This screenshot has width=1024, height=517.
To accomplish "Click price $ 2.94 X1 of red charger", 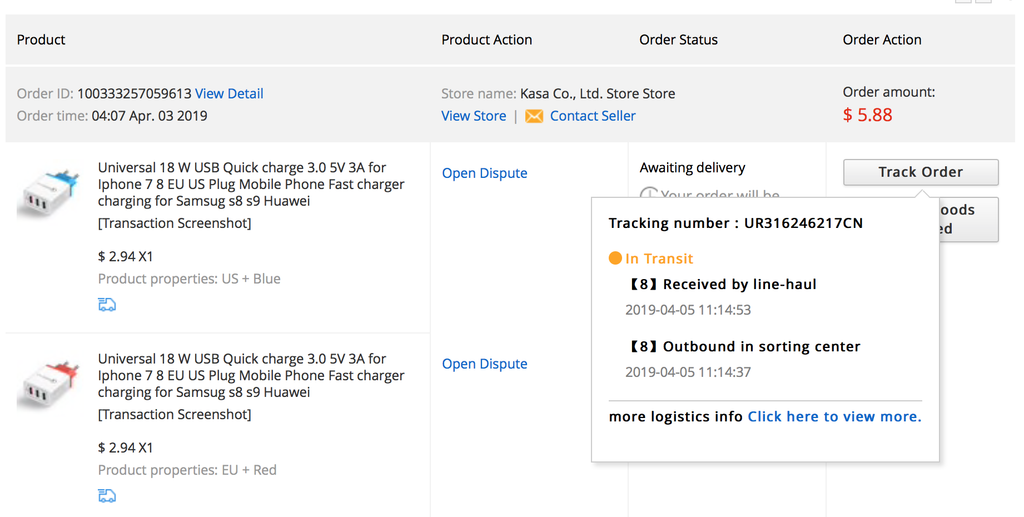I will pyautogui.click(x=125, y=448).
